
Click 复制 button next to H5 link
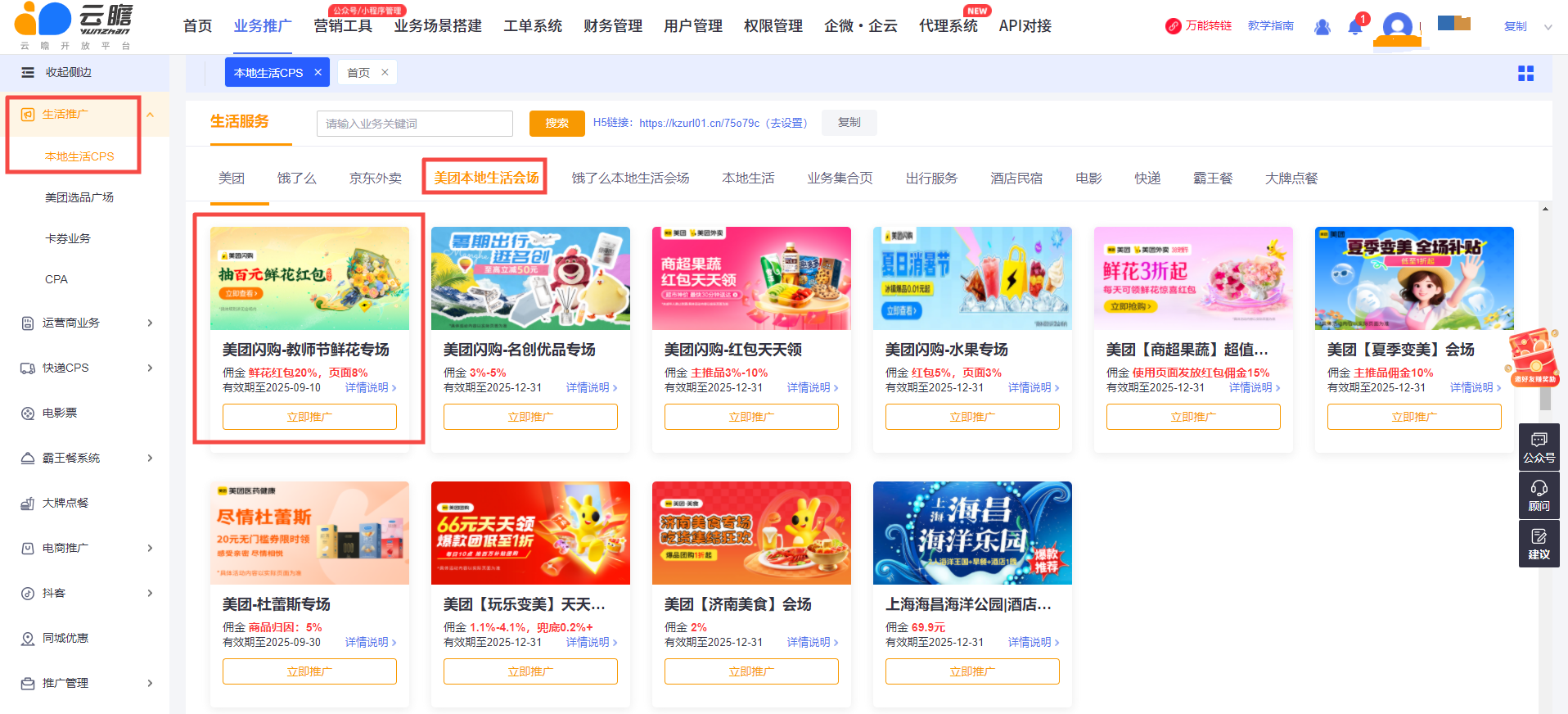[849, 123]
